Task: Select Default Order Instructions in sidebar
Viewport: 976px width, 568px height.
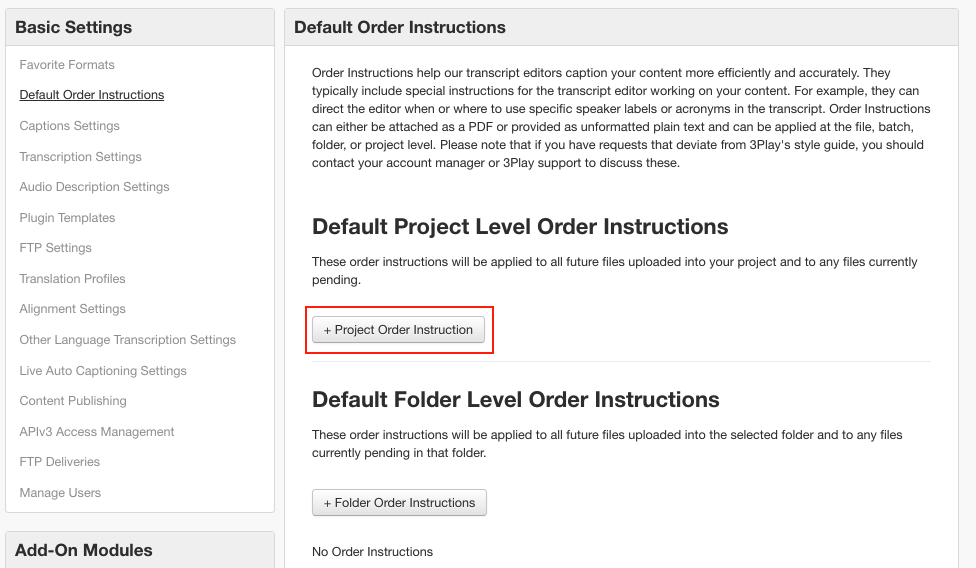Action: tap(92, 95)
